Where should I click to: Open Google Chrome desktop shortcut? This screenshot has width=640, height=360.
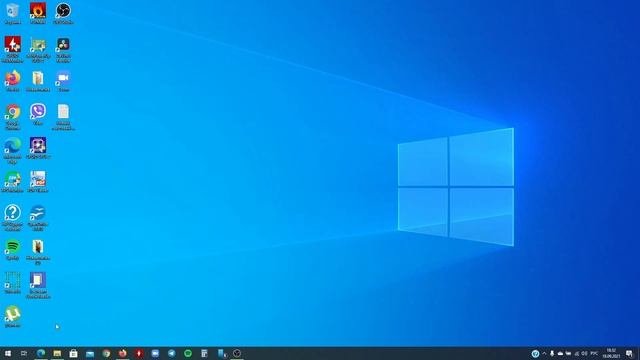[13, 116]
